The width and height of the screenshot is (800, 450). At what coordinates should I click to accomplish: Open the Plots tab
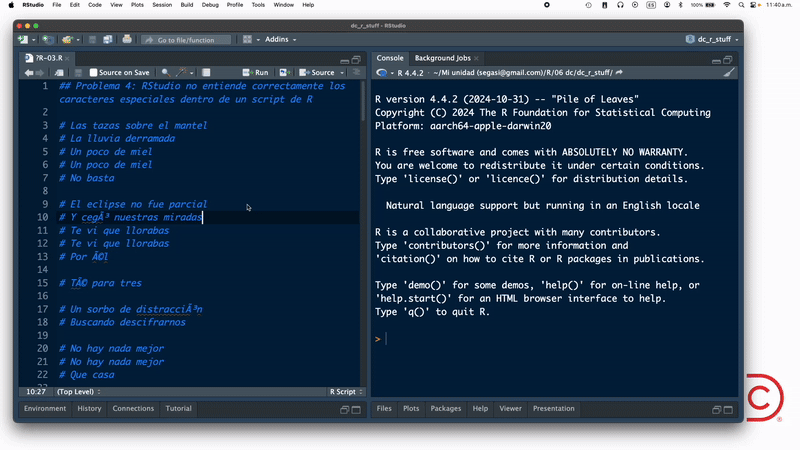(411, 409)
